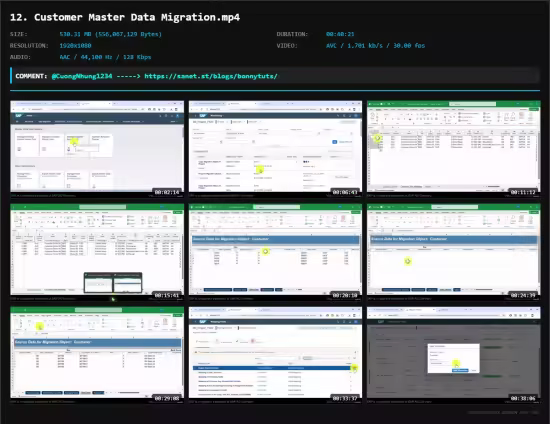Select the video value 'AVC / 1.701 kb/s'
The height and width of the screenshot is (424, 550).
click(355, 46)
